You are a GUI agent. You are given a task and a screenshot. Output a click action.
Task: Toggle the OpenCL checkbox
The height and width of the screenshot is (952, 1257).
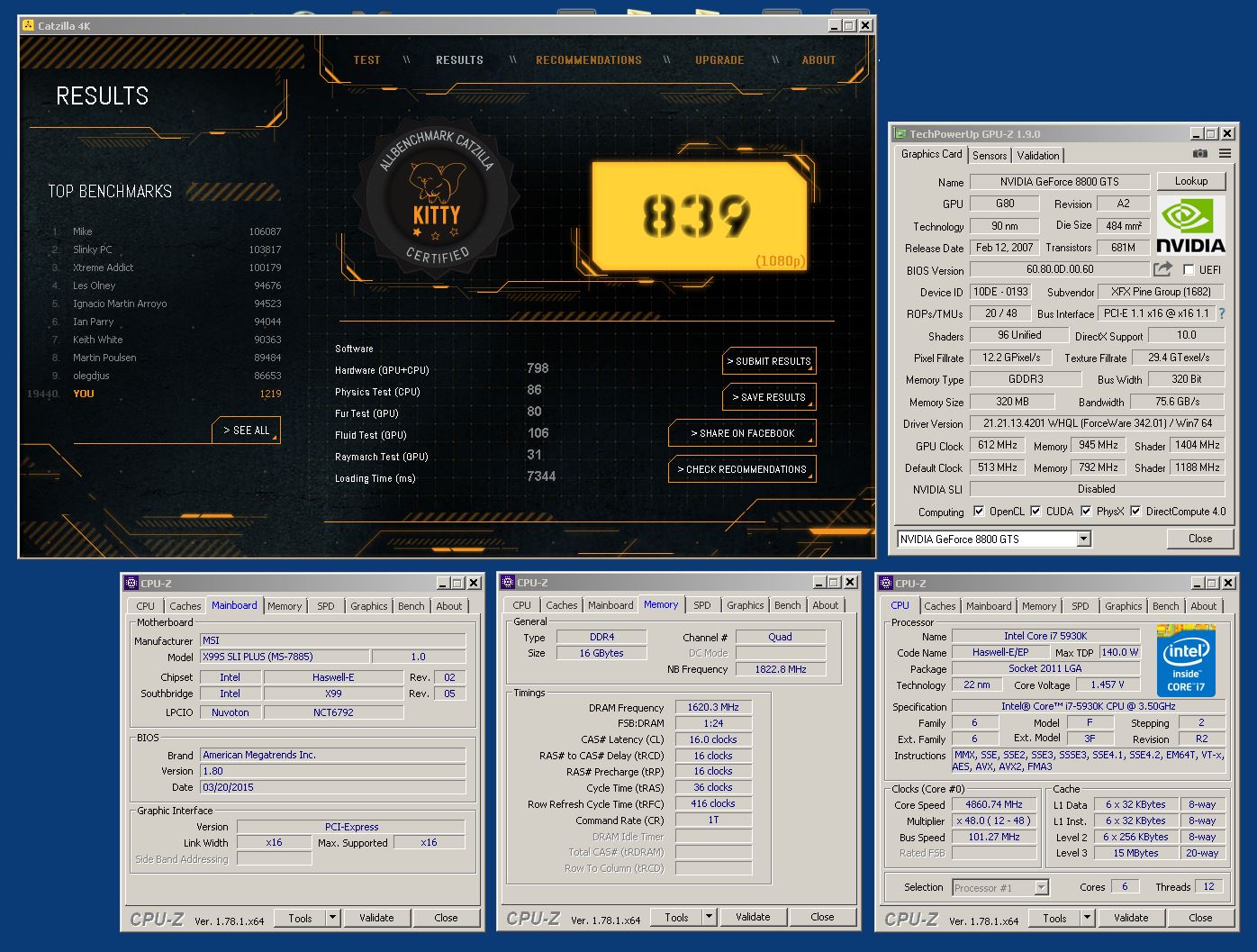coord(978,511)
